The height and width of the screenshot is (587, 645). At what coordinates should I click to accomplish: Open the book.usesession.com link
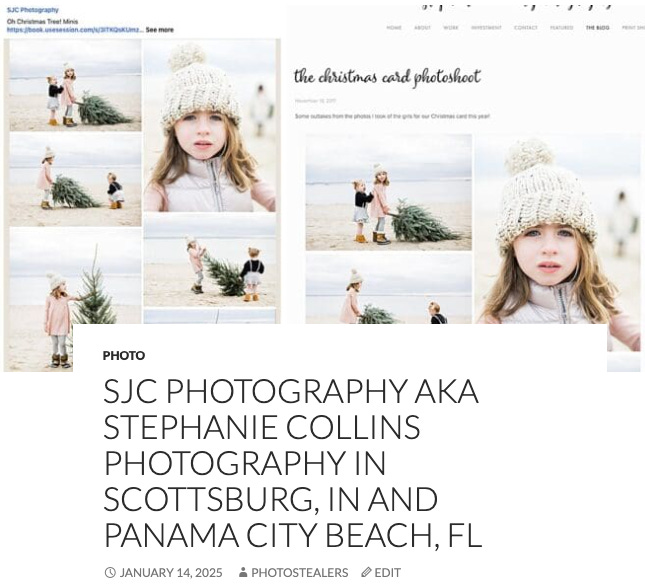[75, 30]
